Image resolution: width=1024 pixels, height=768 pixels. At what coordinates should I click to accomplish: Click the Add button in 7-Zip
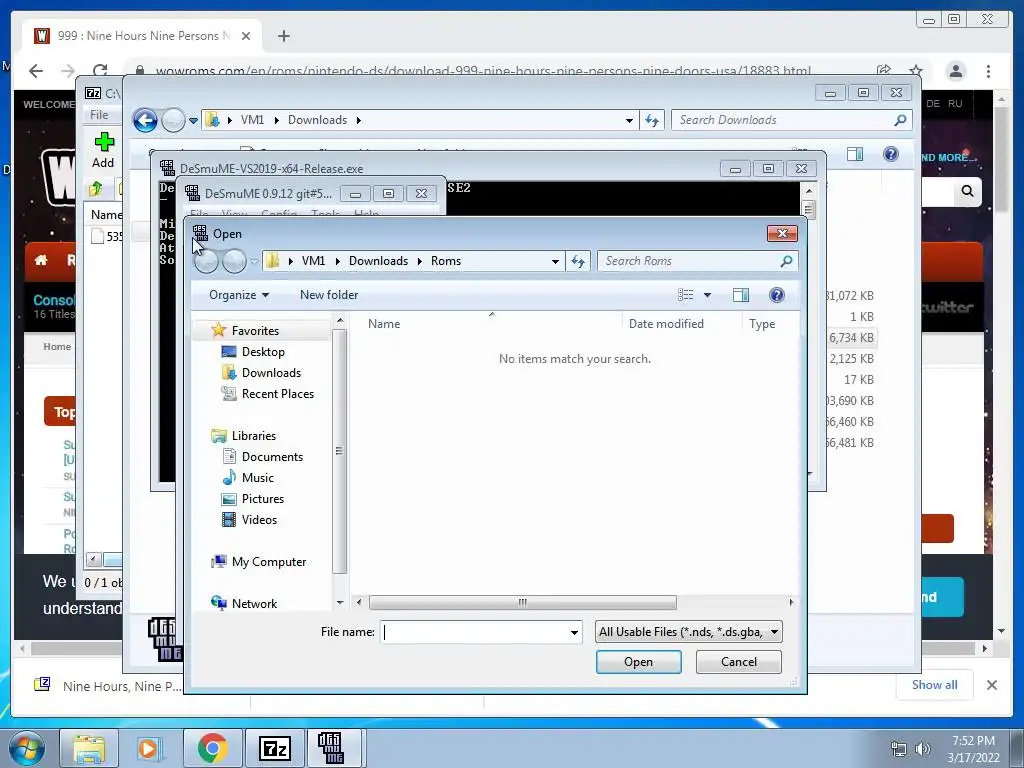103,150
